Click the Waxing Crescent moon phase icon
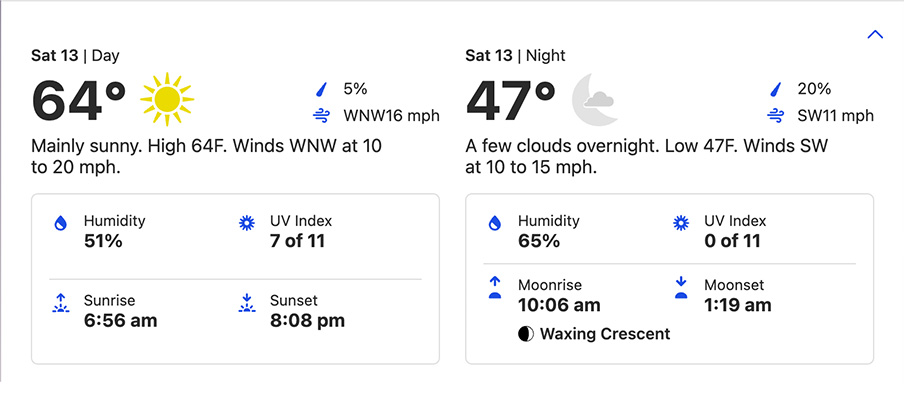 pyautogui.click(x=525, y=334)
